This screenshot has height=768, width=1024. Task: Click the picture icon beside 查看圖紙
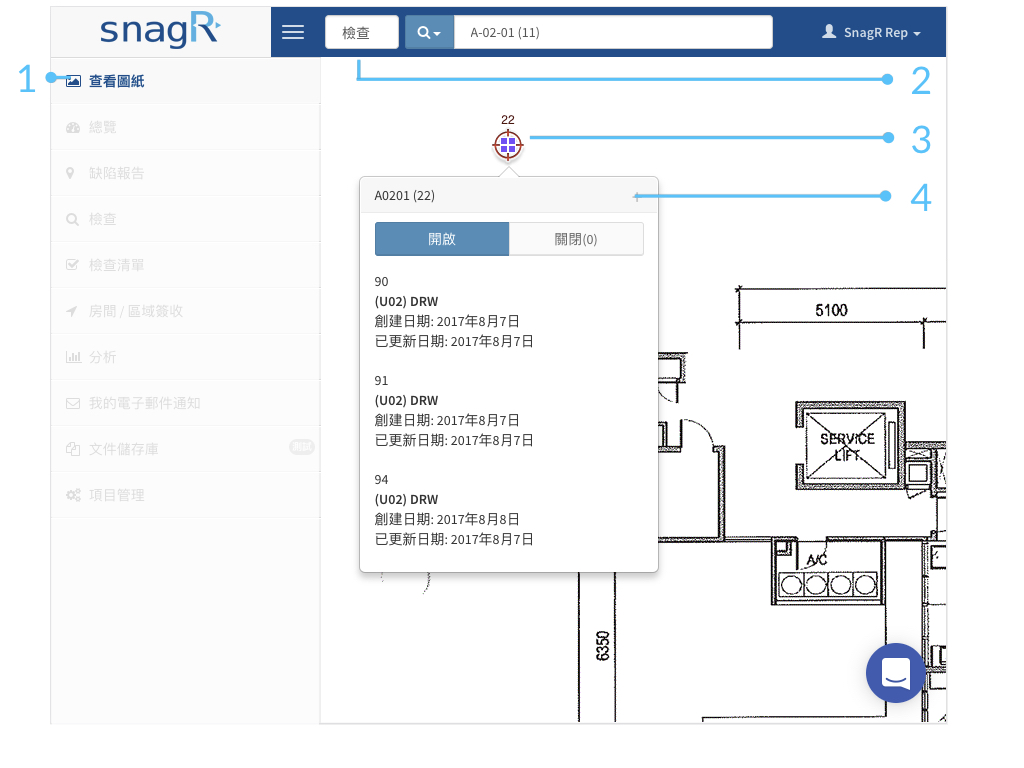pos(73,81)
